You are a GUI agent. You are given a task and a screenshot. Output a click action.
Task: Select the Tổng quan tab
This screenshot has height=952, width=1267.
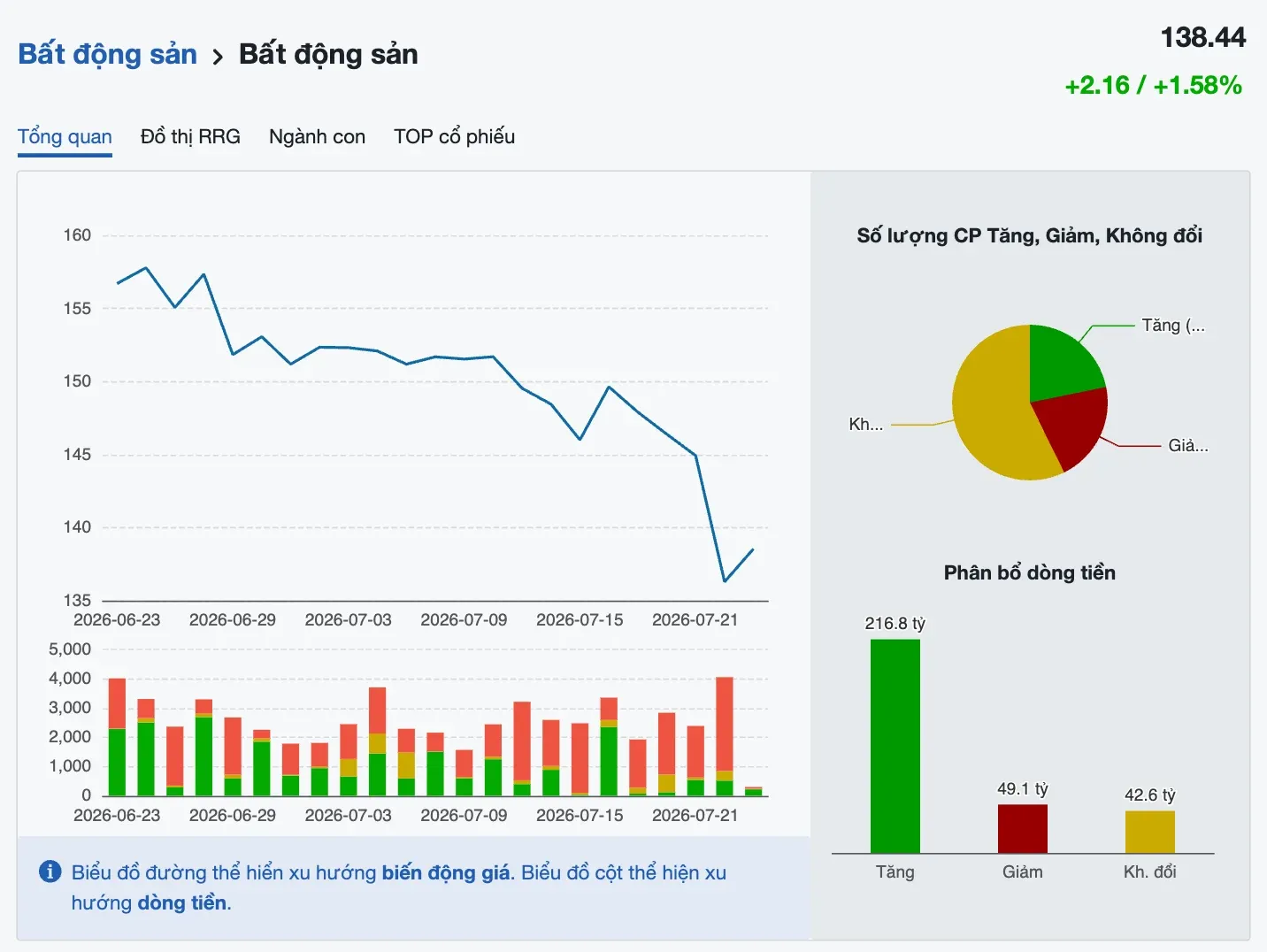(x=65, y=137)
